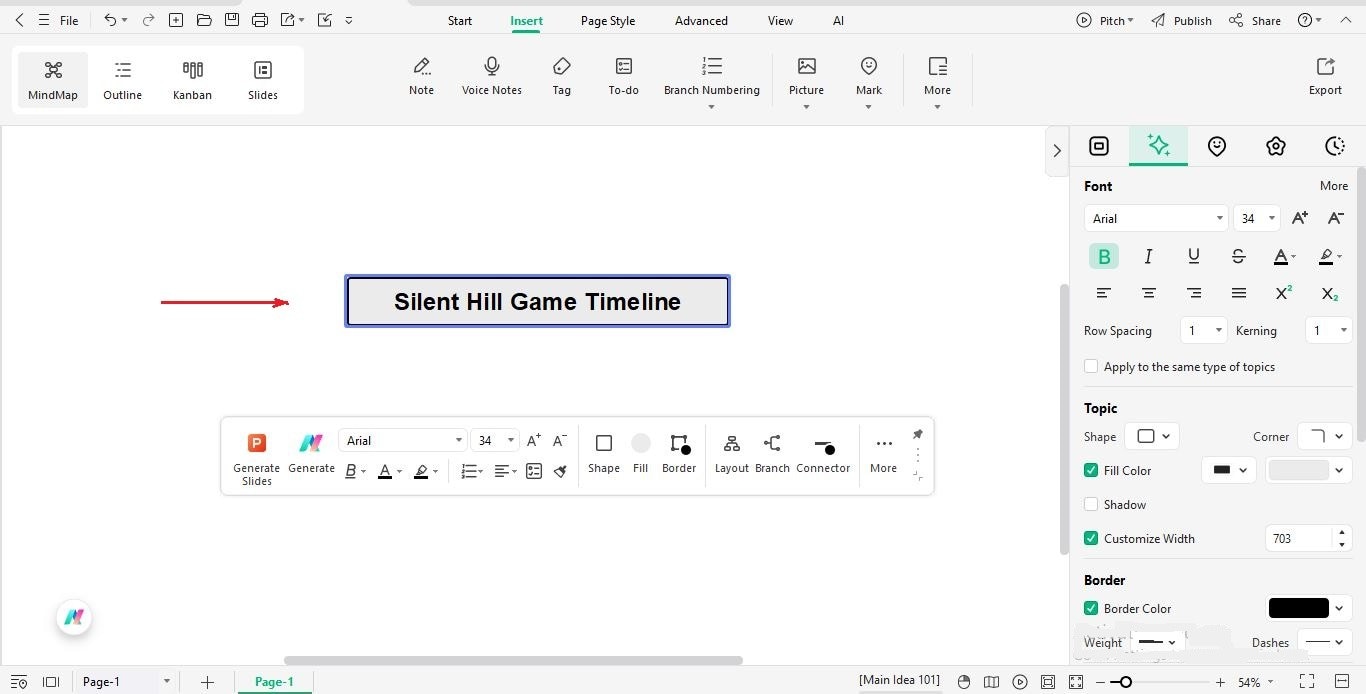1366x694 pixels.
Task: Check Apply to the same type of topics
Action: point(1091,367)
